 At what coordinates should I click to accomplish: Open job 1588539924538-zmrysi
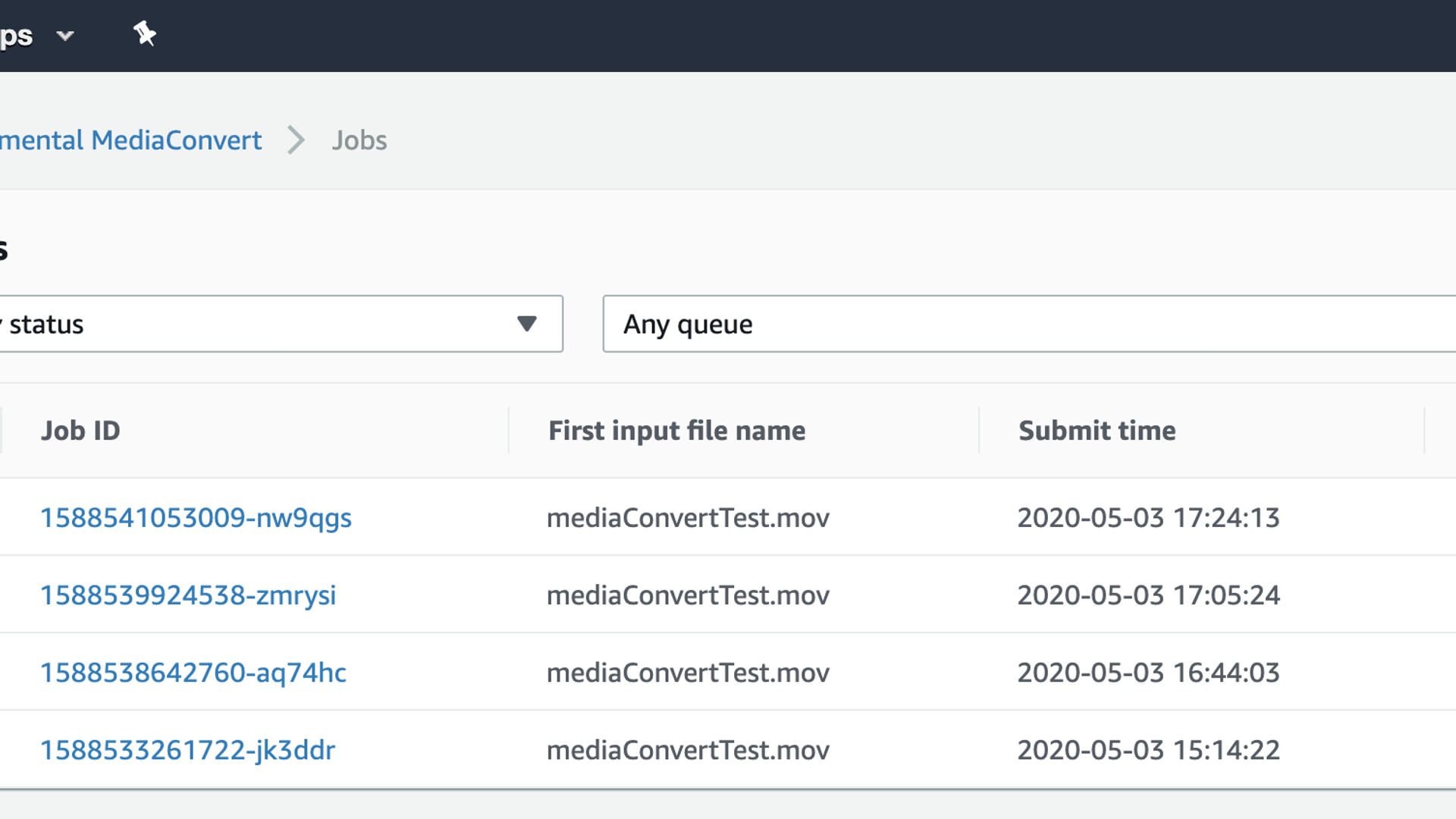pos(188,595)
